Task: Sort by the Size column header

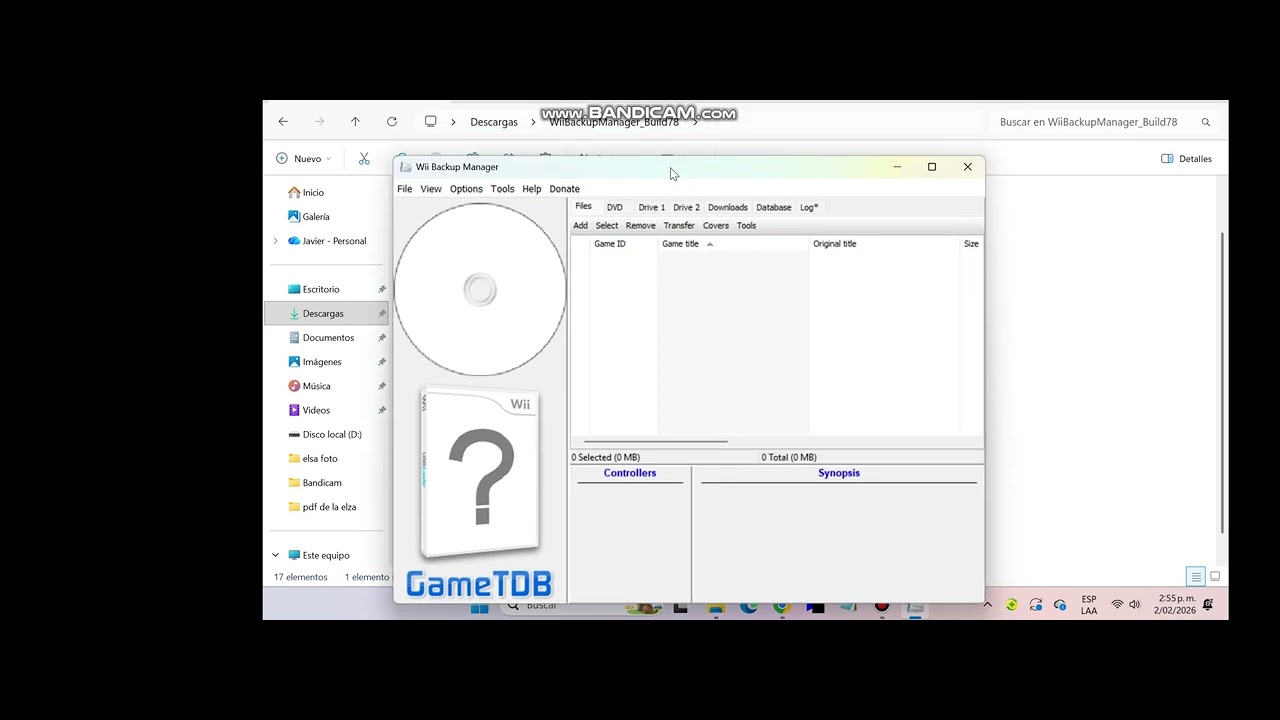Action: pyautogui.click(x=971, y=244)
